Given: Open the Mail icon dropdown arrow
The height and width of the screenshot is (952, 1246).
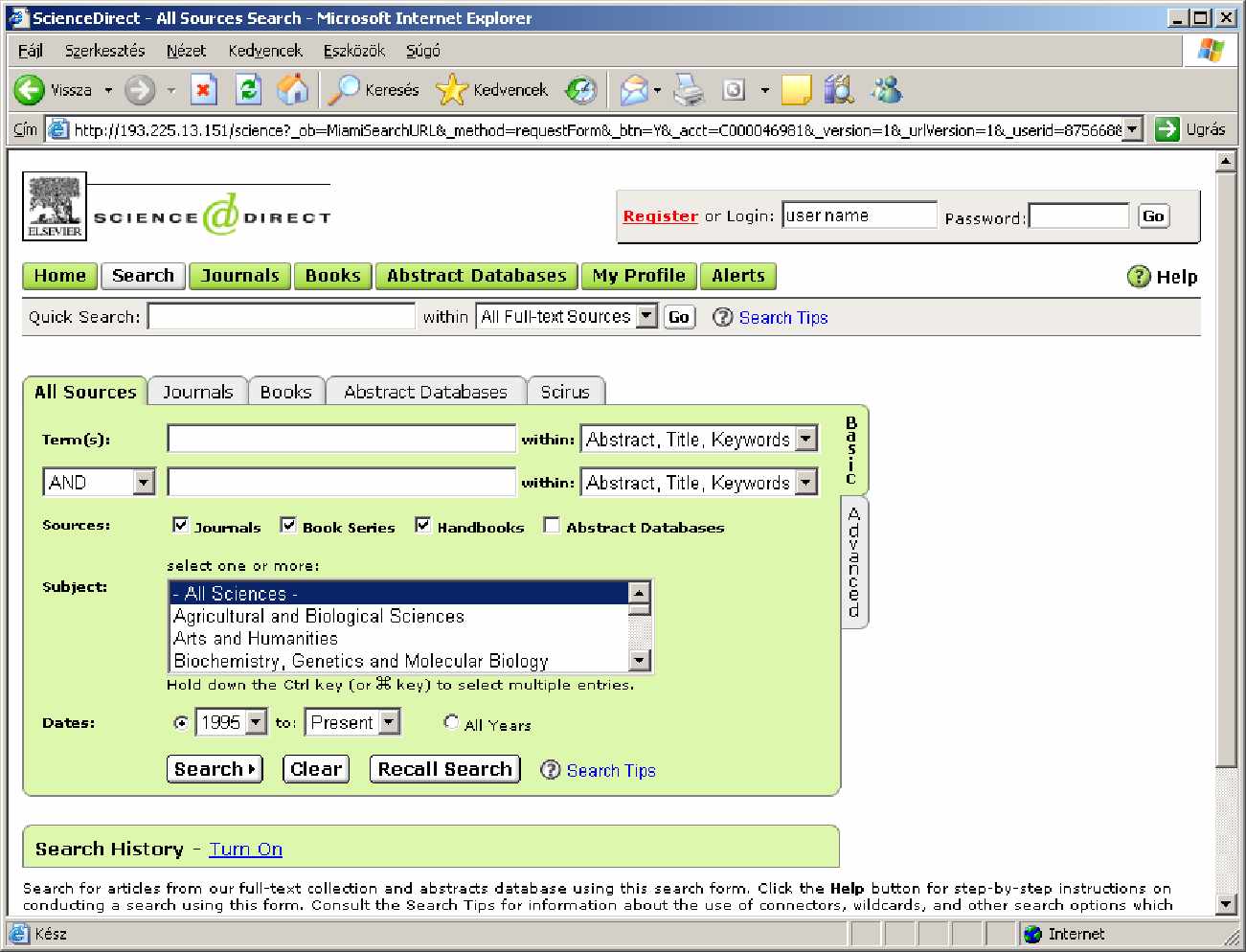Looking at the screenshot, I should (x=657, y=91).
